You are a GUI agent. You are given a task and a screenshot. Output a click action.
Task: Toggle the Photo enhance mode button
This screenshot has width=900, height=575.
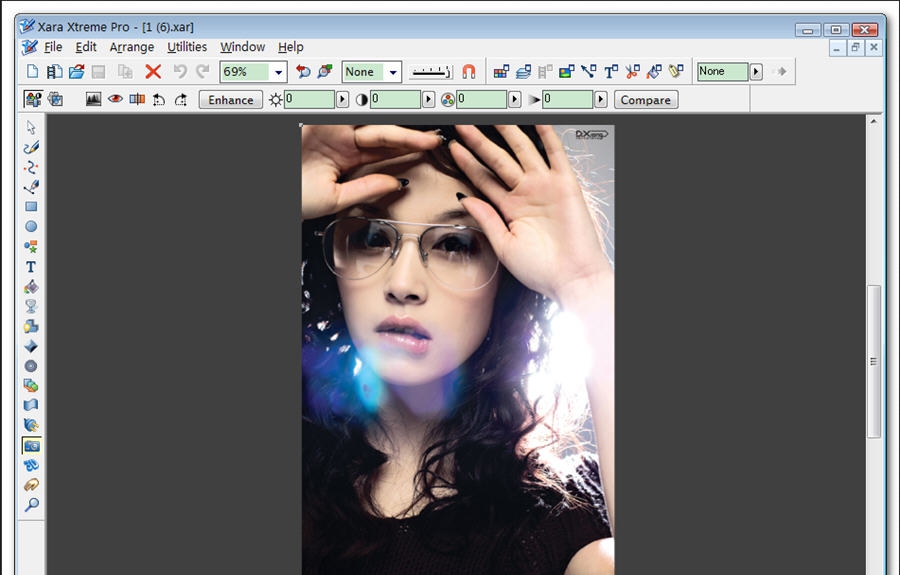click(x=33, y=99)
